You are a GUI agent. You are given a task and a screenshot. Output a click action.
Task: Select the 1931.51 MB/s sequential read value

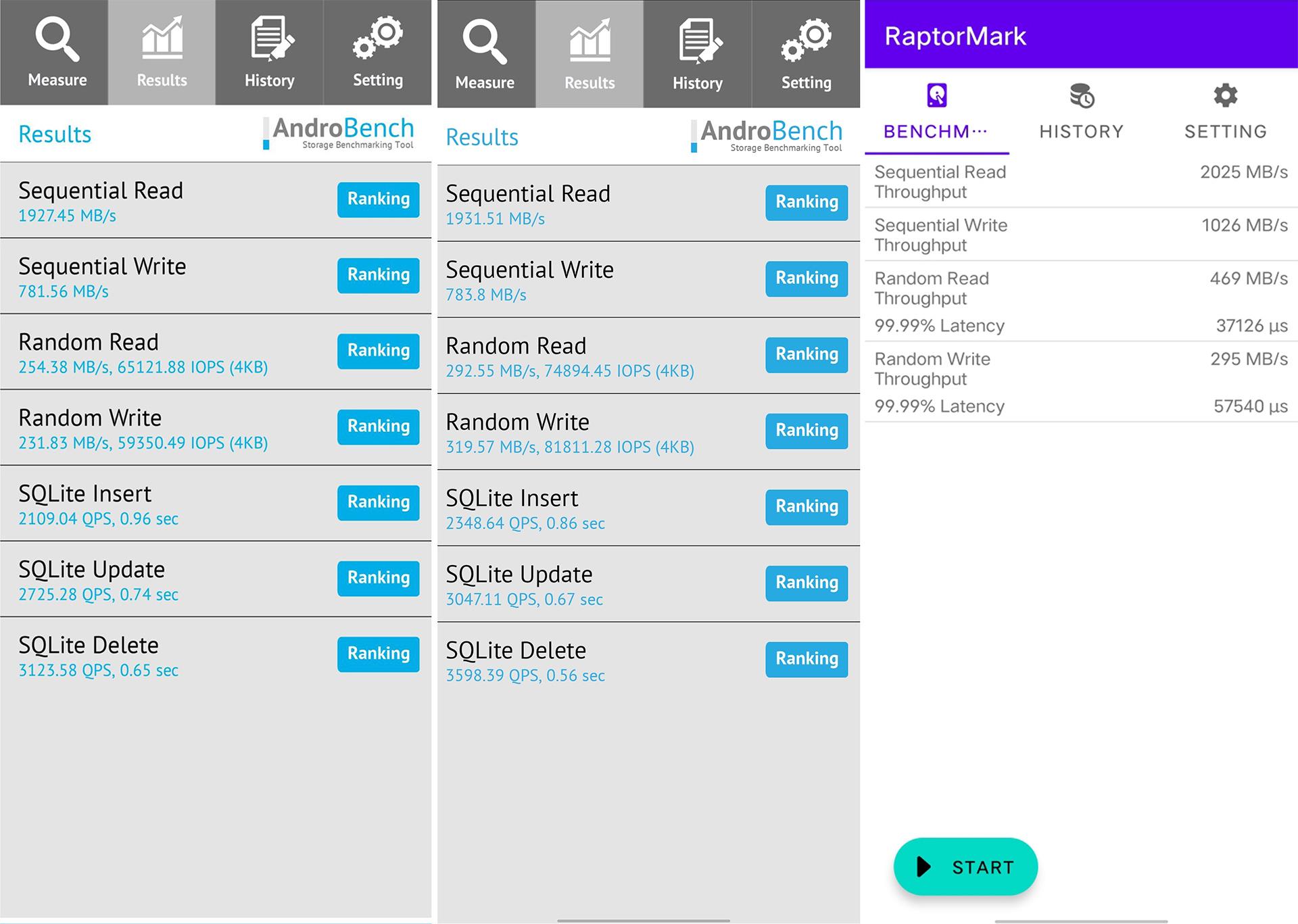[495, 219]
